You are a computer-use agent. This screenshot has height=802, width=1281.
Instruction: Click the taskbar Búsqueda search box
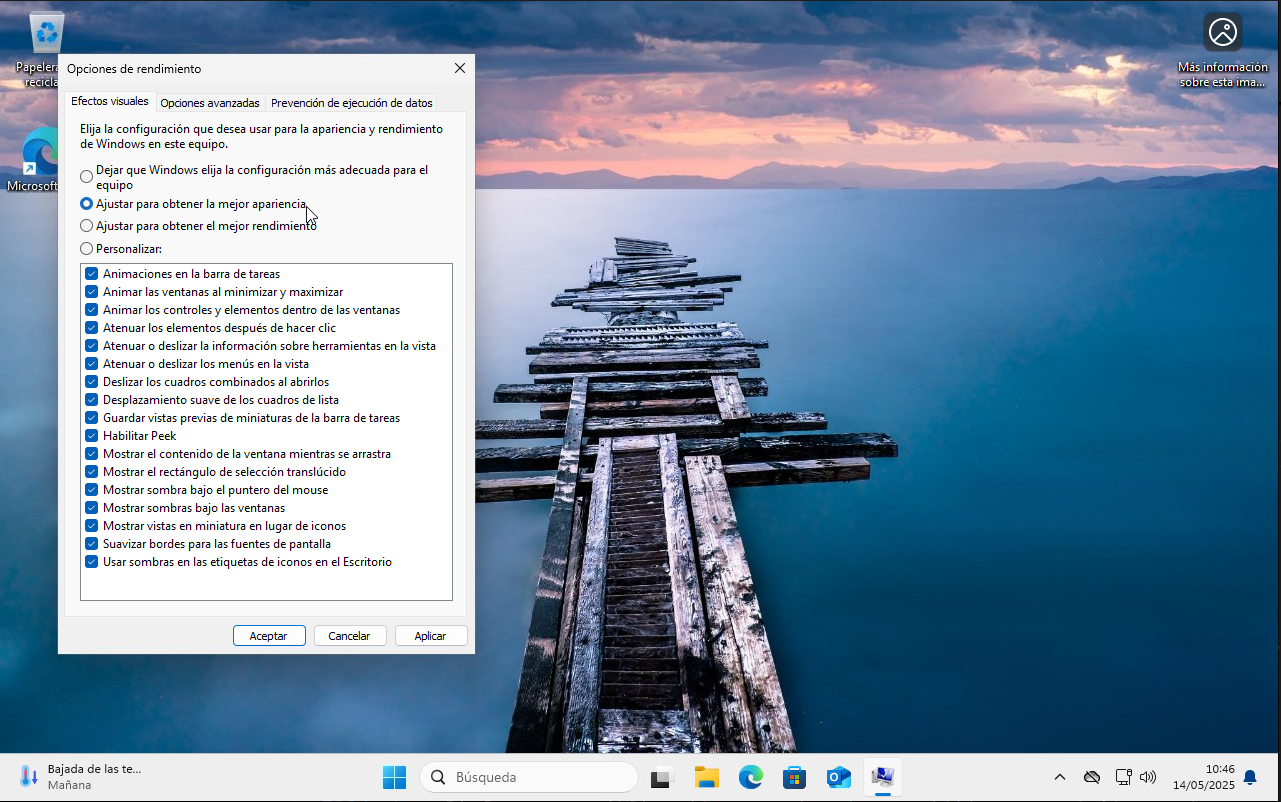point(529,777)
